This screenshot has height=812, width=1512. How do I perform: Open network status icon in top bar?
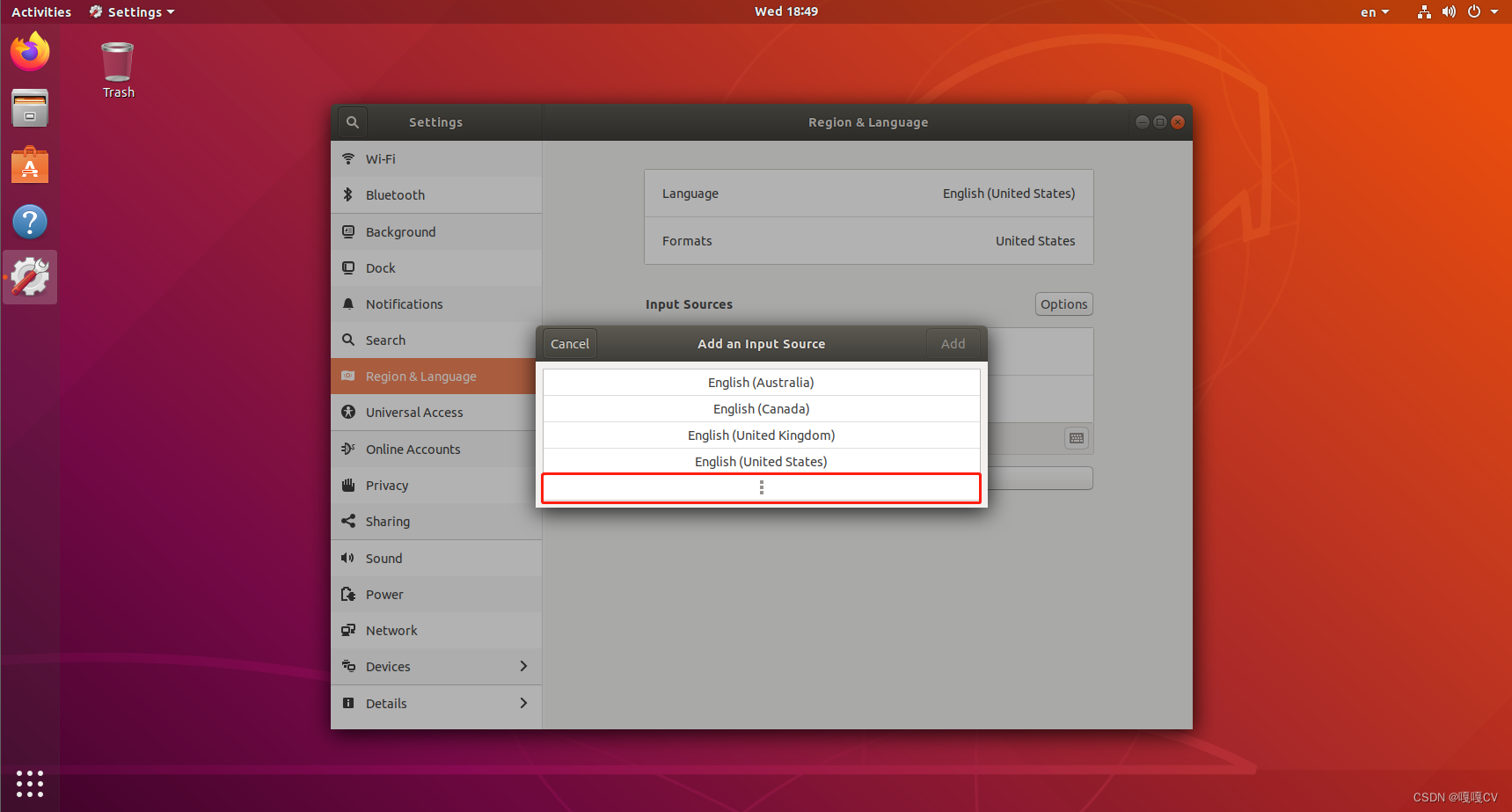tap(1424, 11)
